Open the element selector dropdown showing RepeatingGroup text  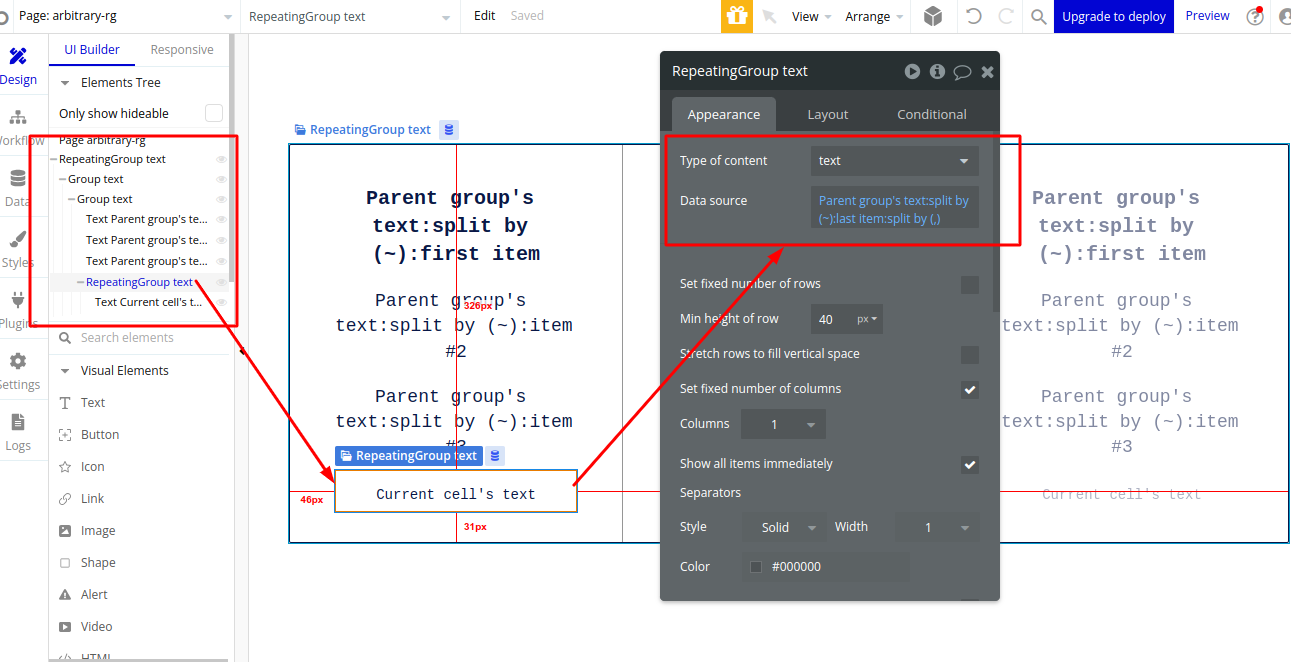click(350, 16)
